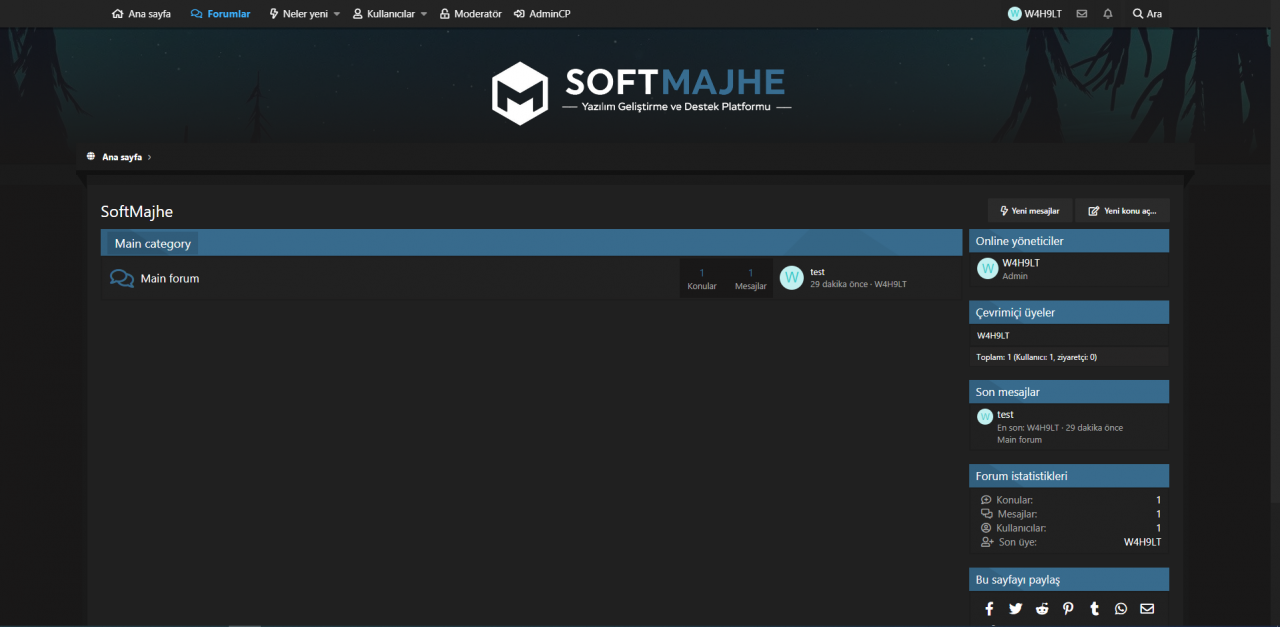Click the Tumblr share icon
The height and width of the screenshot is (627, 1280).
[x=1094, y=609]
